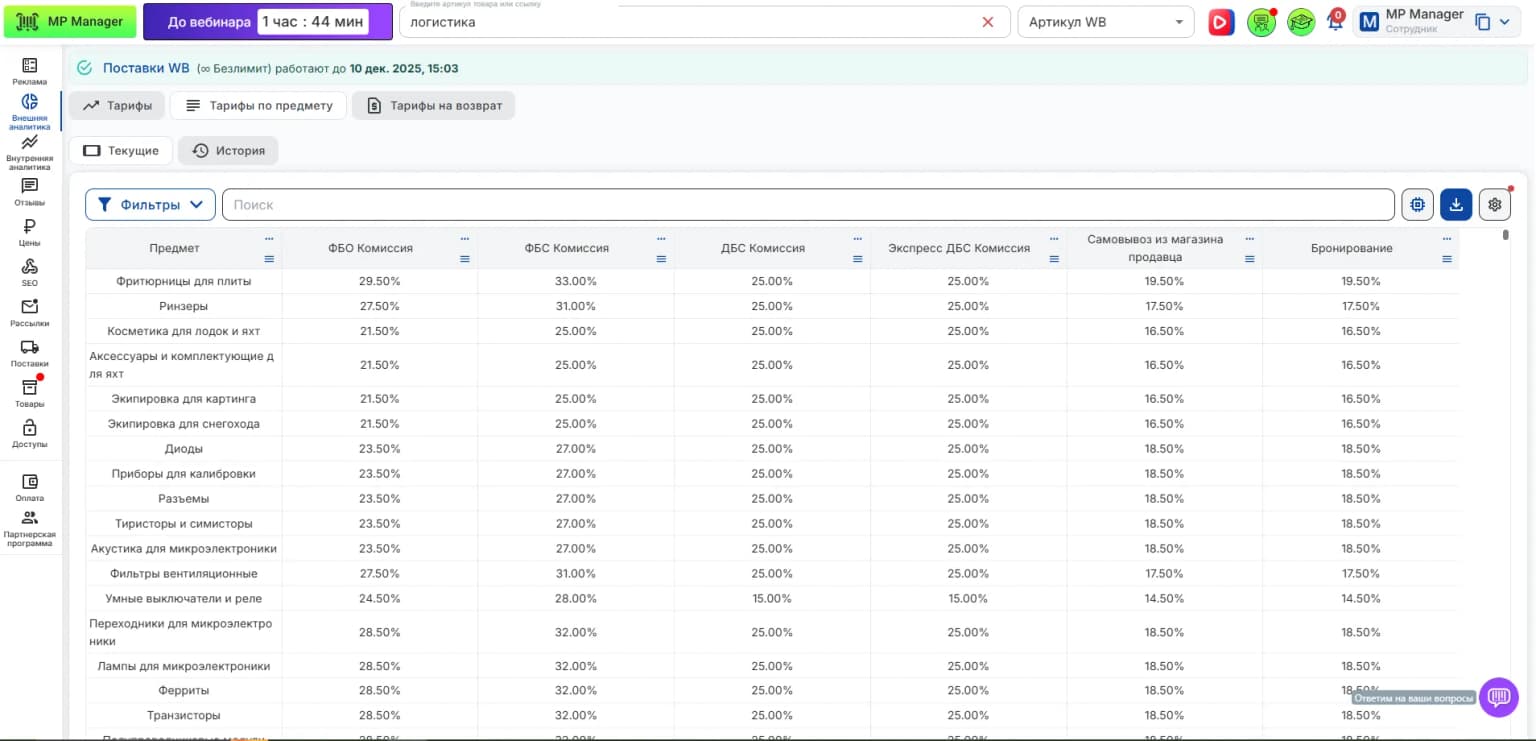
Task: Click the Диоды row name
Action: (x=184, y=449)
